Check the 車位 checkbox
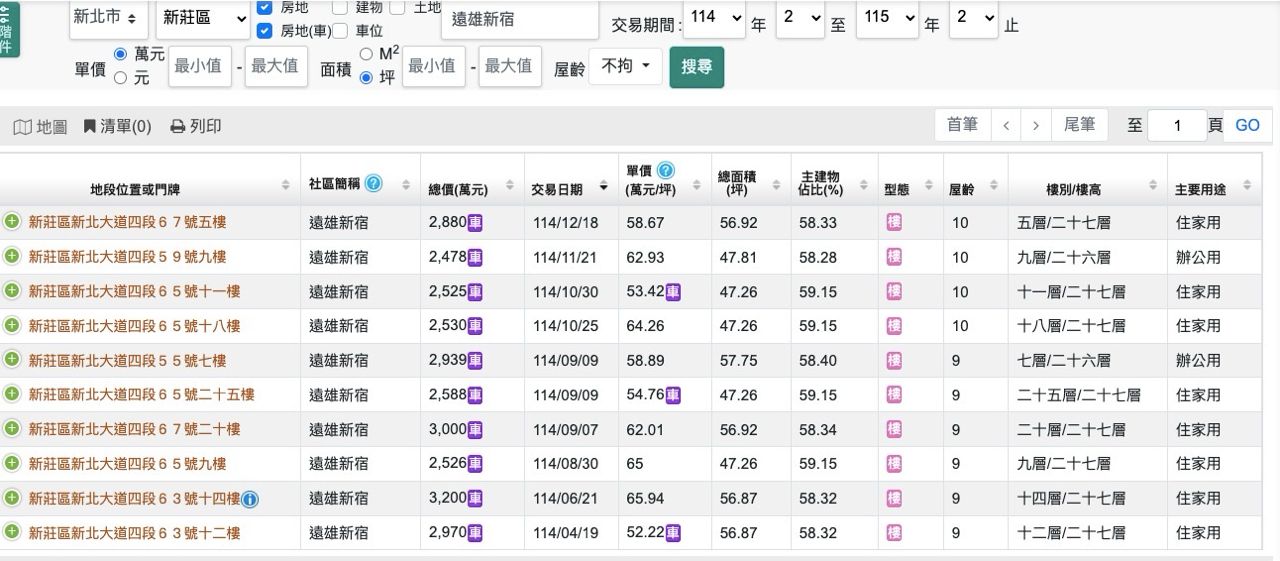Image resolution: width=1280 pixels, height=561 pixels. [340, 30]
